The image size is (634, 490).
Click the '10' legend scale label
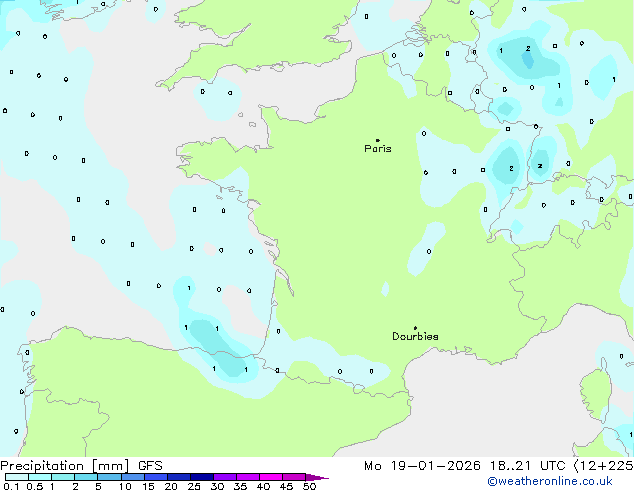point(125,486)
